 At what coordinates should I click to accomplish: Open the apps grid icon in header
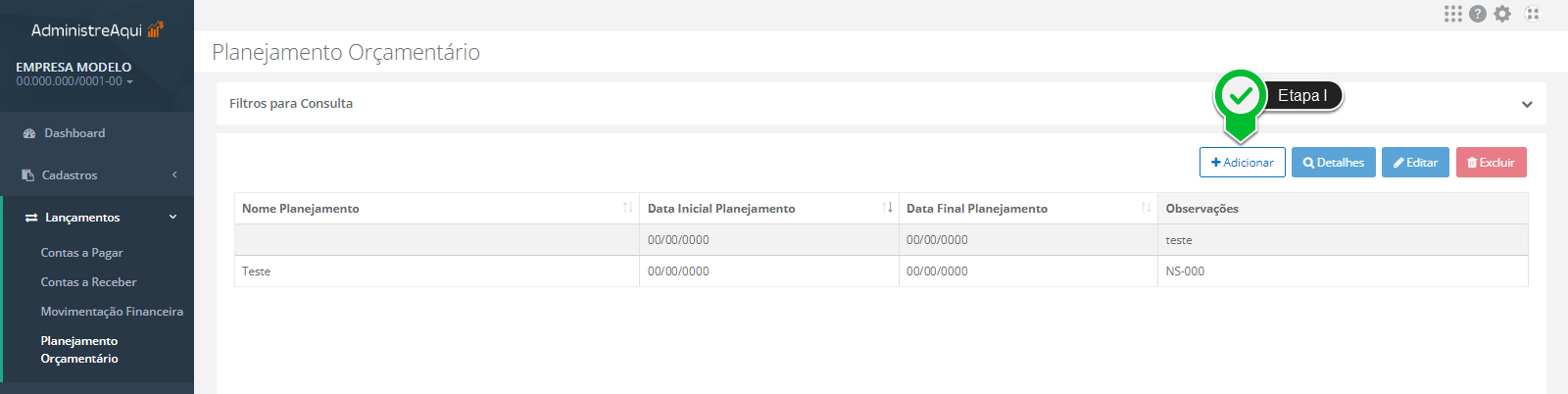coord(1452,14)
